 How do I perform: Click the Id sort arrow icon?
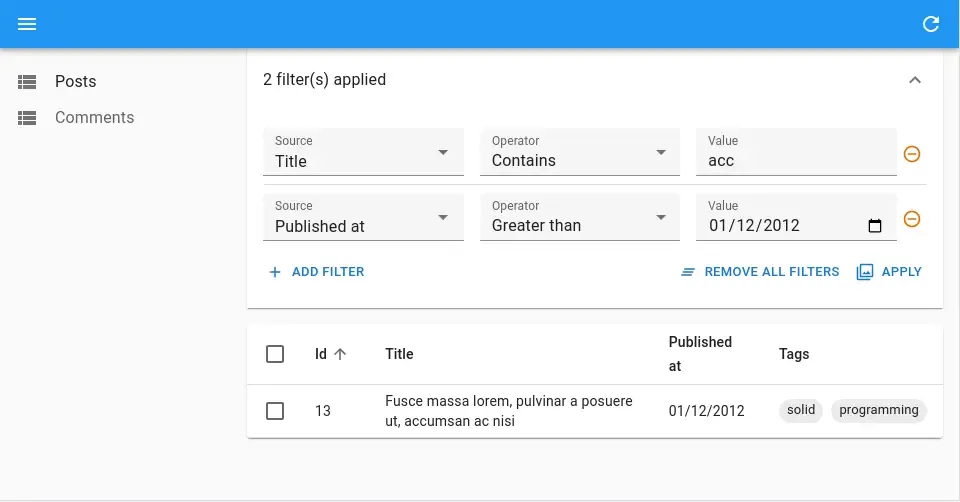pos(340,354)
